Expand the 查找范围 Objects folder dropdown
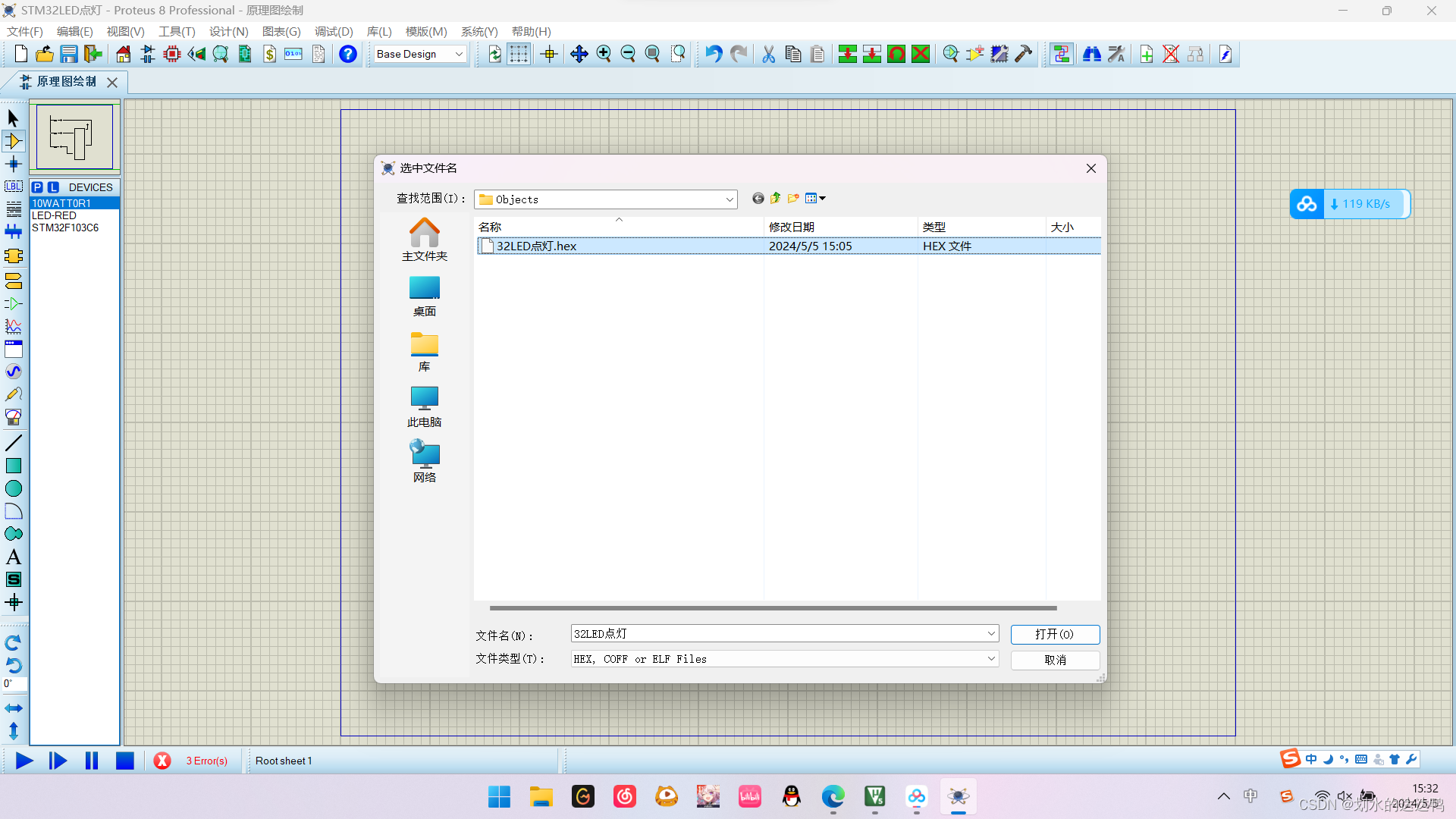 click(729, 199)
